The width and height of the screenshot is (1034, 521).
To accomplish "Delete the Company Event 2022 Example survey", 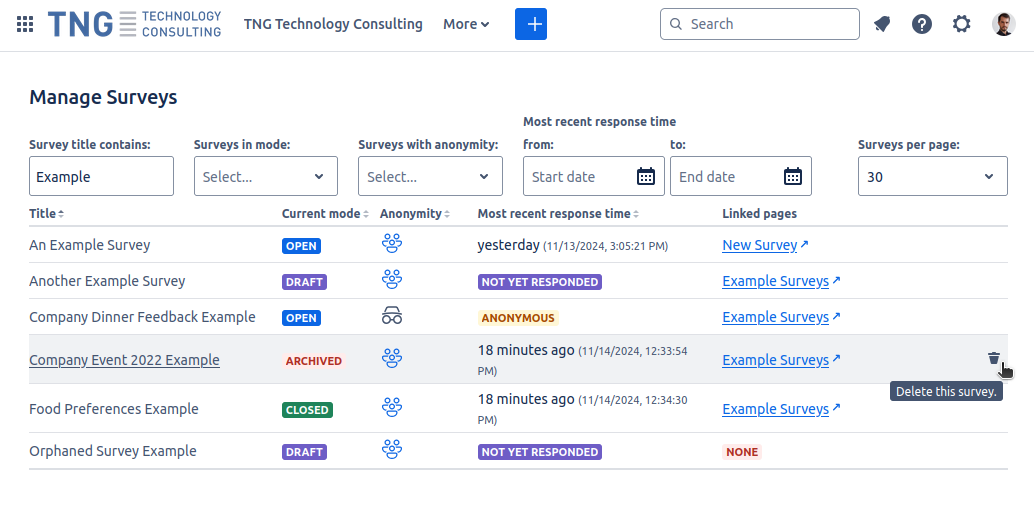I will click(993, 359).
